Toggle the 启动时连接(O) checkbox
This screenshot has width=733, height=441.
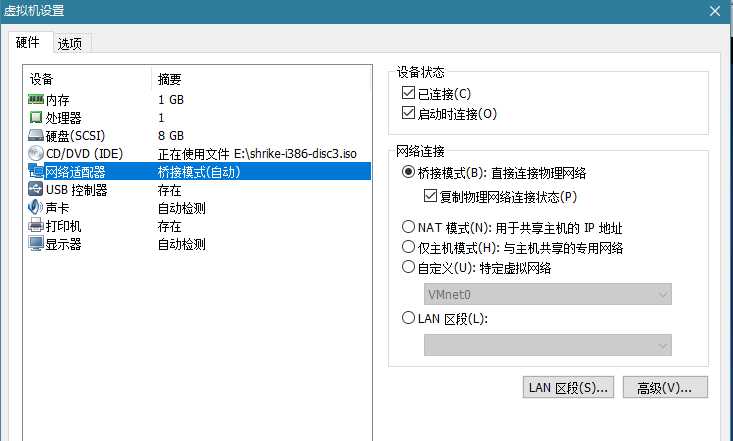pos(408,113)
